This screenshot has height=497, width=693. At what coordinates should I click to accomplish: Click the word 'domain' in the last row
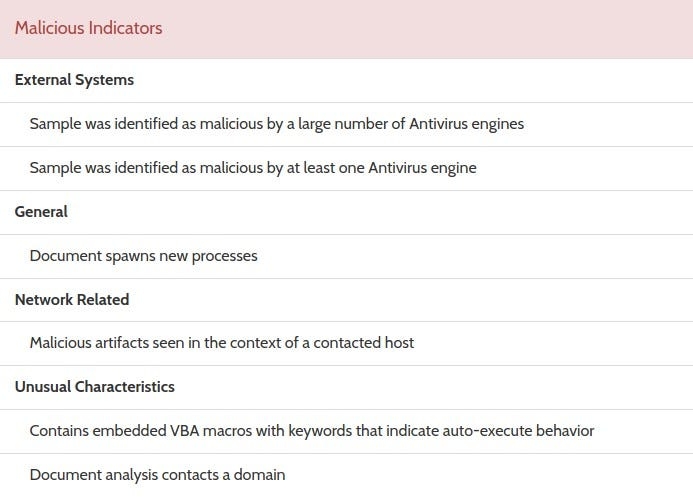click(x=261, y=475)
